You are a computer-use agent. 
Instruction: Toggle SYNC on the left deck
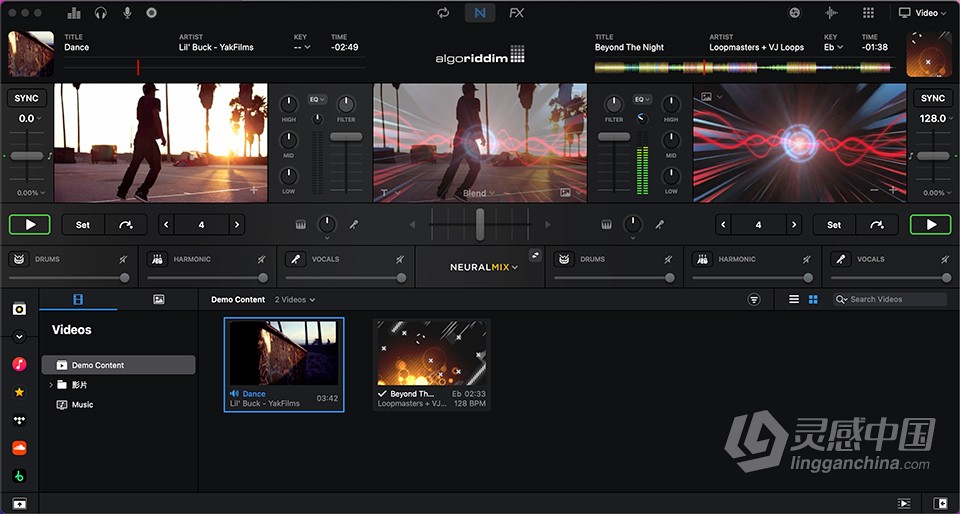coord(26,98)
